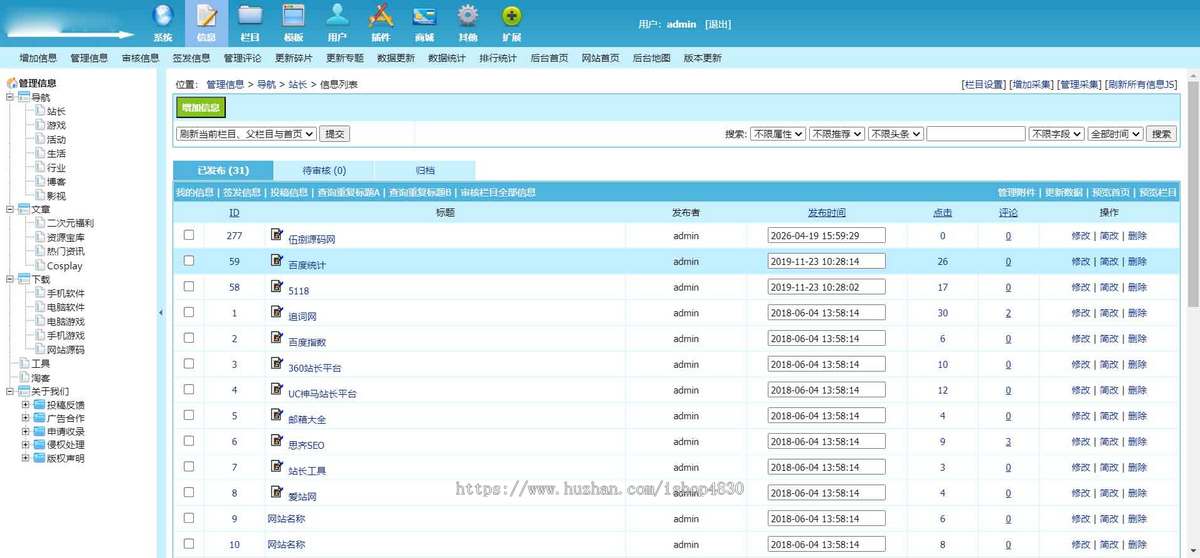Viewport: 1200px width, 558px height.
Task: Click the page icon beside 淘客 in tree
Action: click(24, 378)
